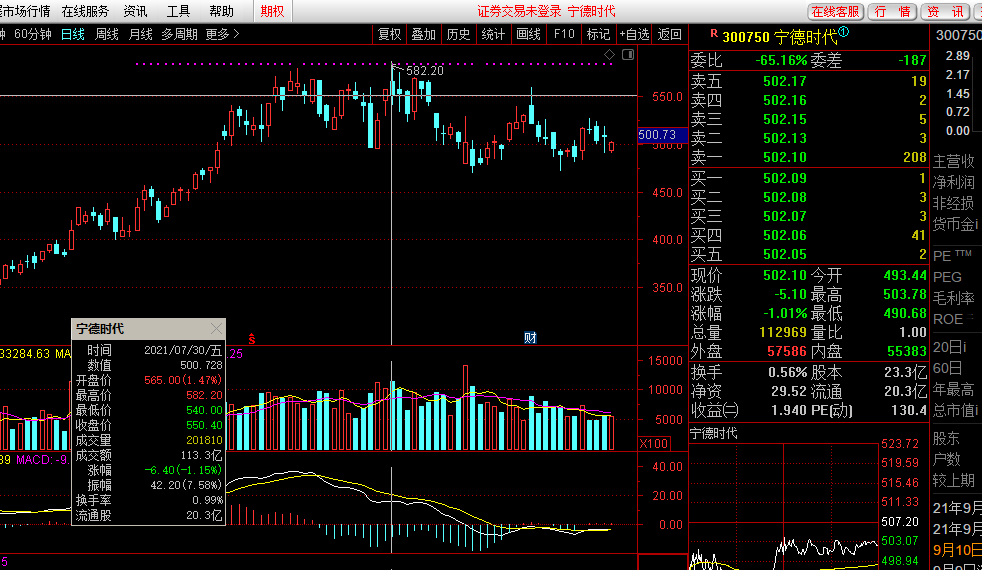The height and width of the screenshot is (570, 982).
Task: Switch to 多周期 multi-period view
Action: click(179, 34)
